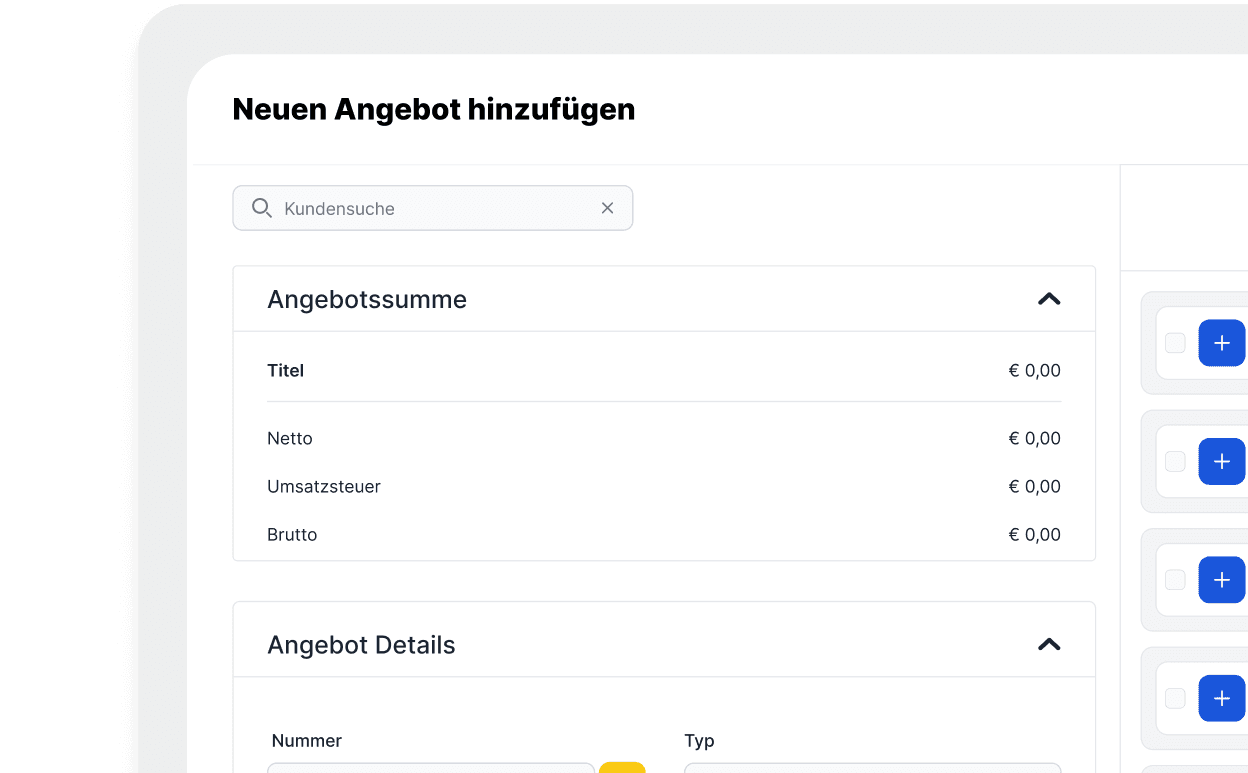The height and width of the screenshot is (773, 1248).
Task: Collapse the Angebot Details section
Action: coord(1049,644)
